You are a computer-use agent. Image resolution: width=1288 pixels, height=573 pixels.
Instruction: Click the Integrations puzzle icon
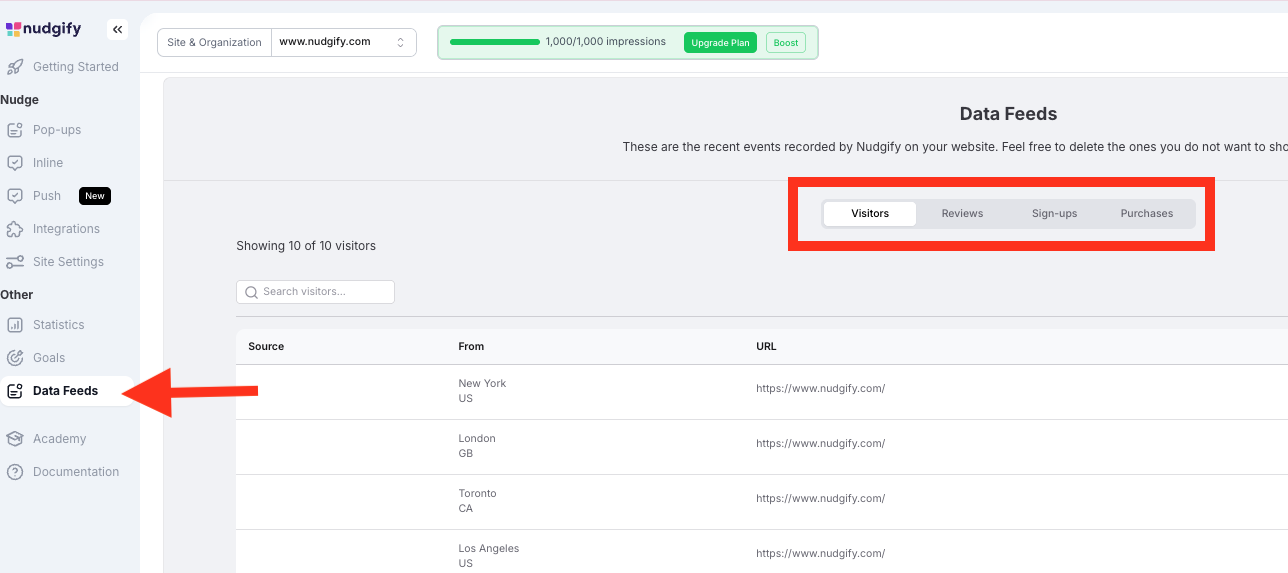point(15,229)
